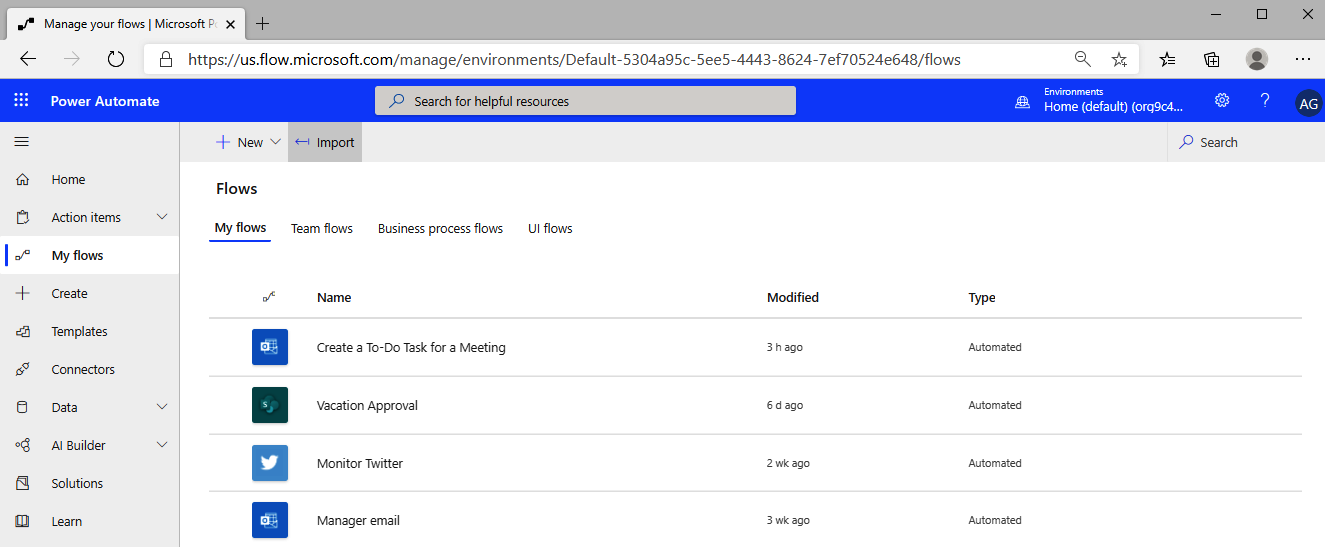Click the Power Automate title
This screenshot has width=1325, height=547.
105,101
